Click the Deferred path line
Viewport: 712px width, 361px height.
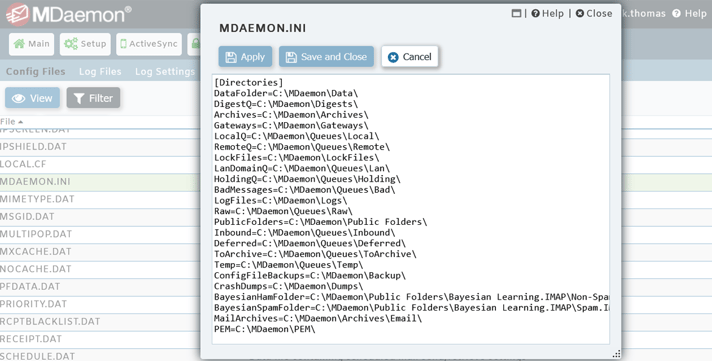(x=310, y=243)
